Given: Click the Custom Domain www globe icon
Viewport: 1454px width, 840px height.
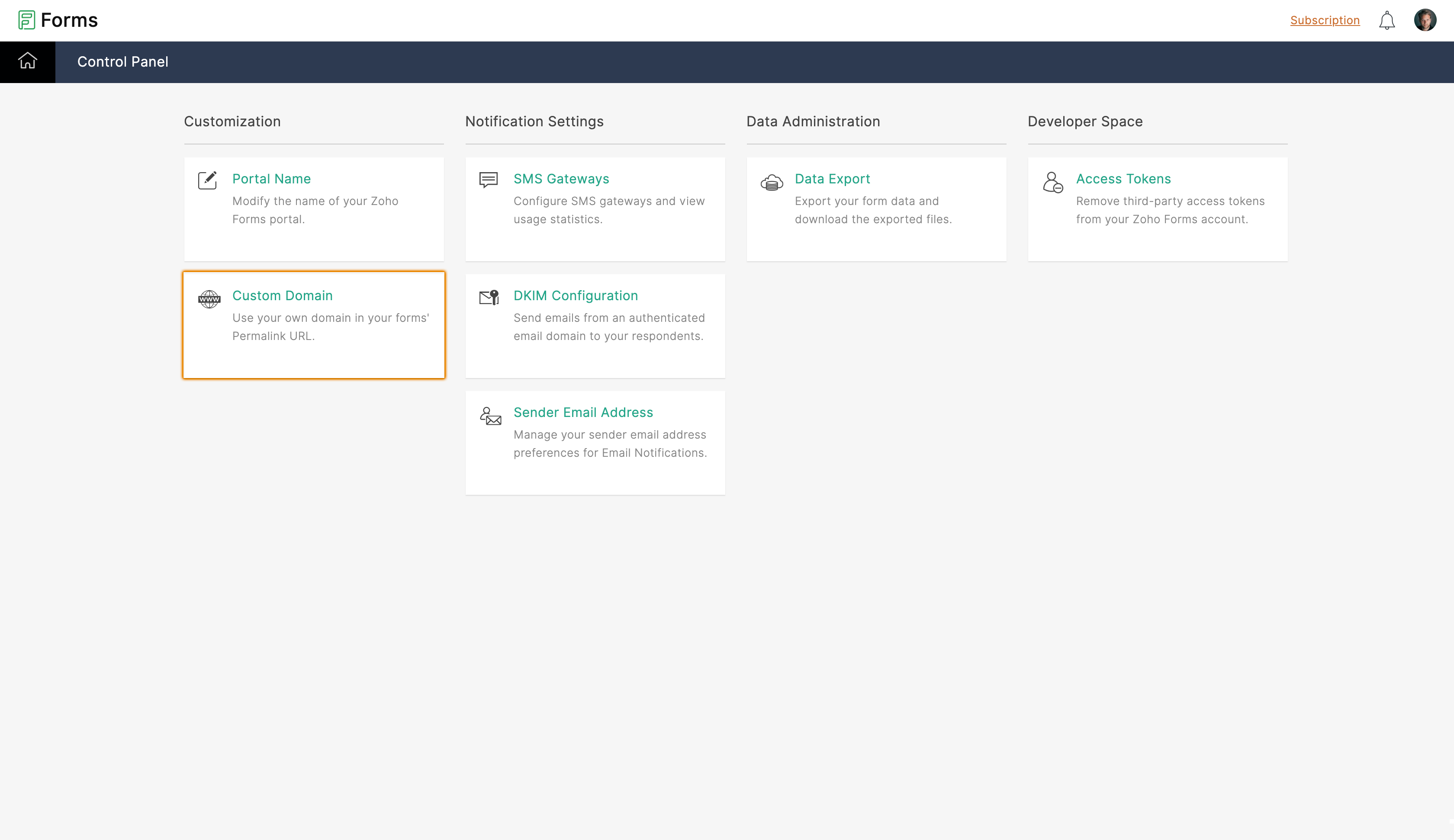Looking at the screenshot, I should coord(209,299).
